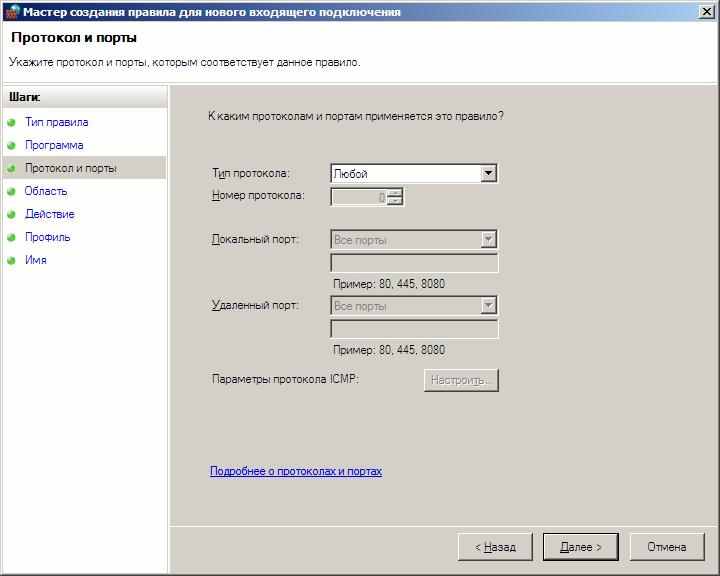Click the Укажите протокол и порты description
720x576 pixels.
click(x=185, y=62)
